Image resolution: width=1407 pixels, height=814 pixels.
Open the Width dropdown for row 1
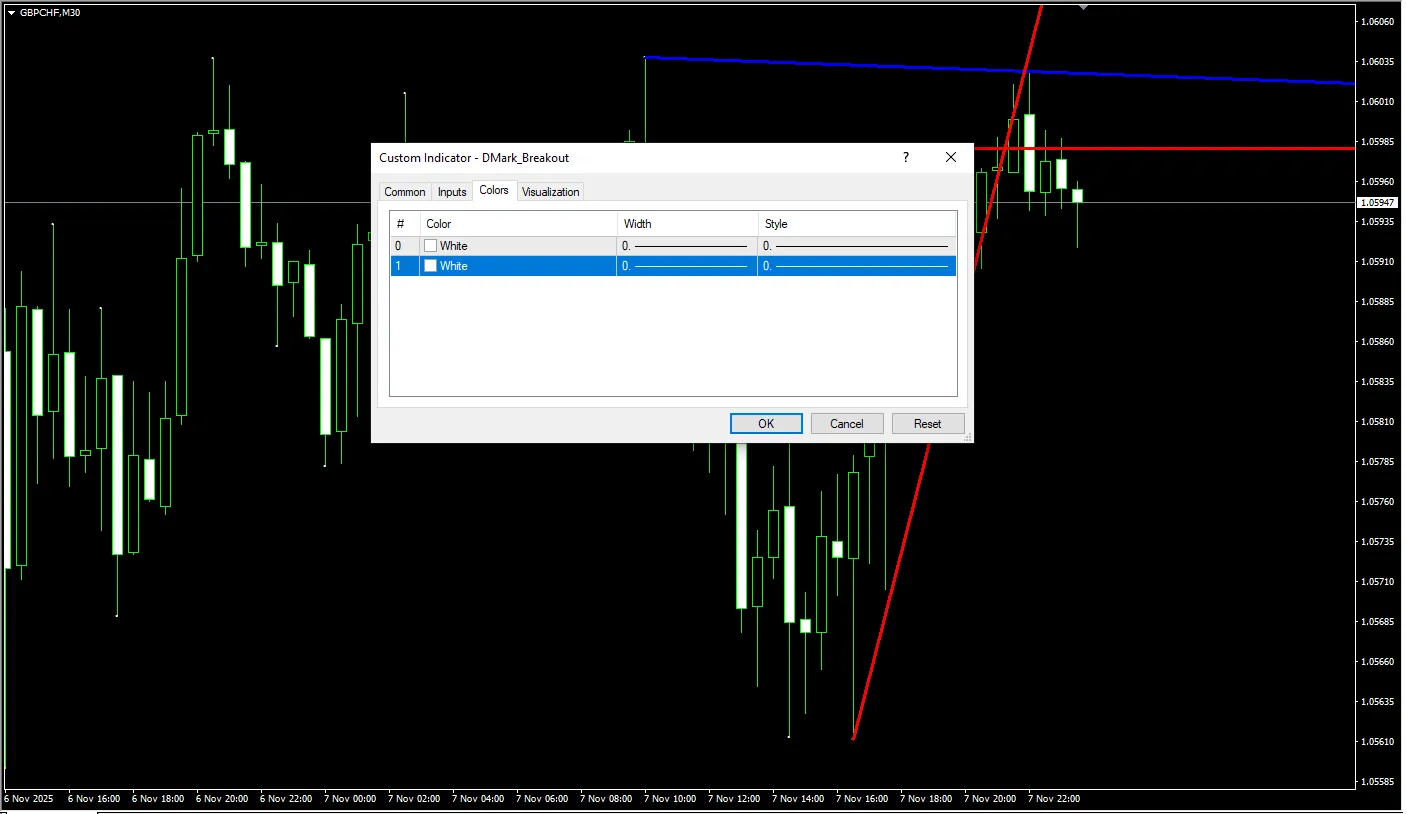[686, 266]
